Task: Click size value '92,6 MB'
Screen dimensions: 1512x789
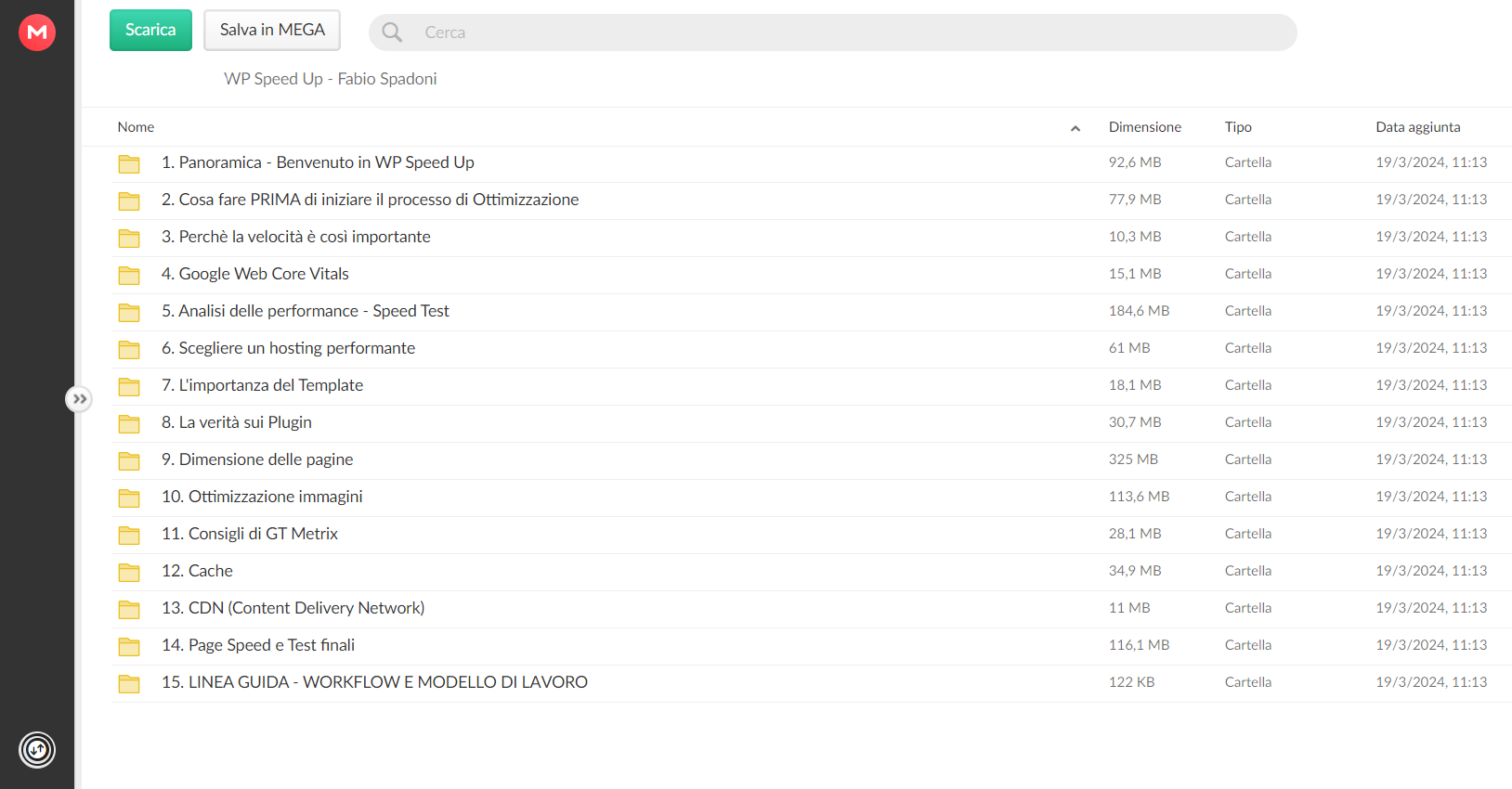Action: click(1135, 162)
